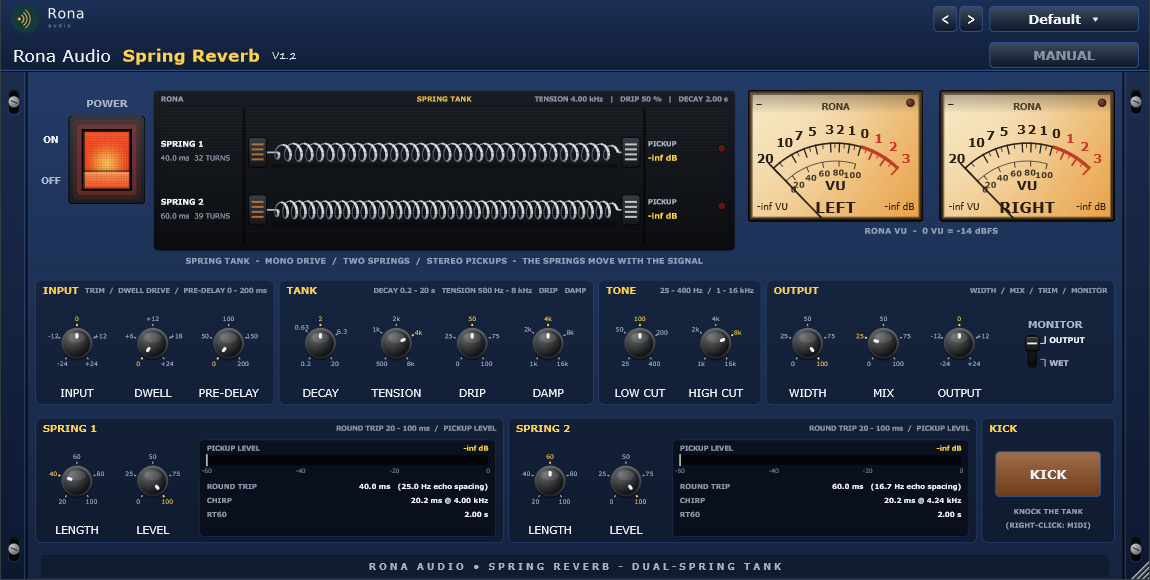Click '40.0 ms 32 TURNS' spring info
The width and height of the screenshot is (1150, 580).
[x=195, y=158]
